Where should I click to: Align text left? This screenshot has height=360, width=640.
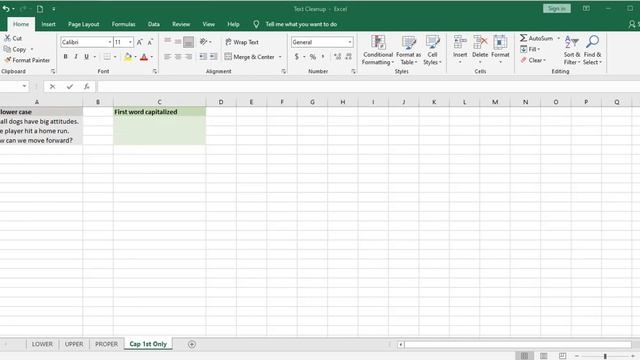pos(168,57)
